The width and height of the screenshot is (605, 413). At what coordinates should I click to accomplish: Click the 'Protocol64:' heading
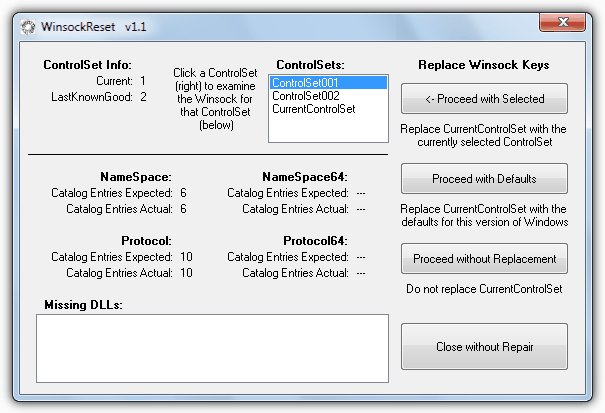coord(315,241)
